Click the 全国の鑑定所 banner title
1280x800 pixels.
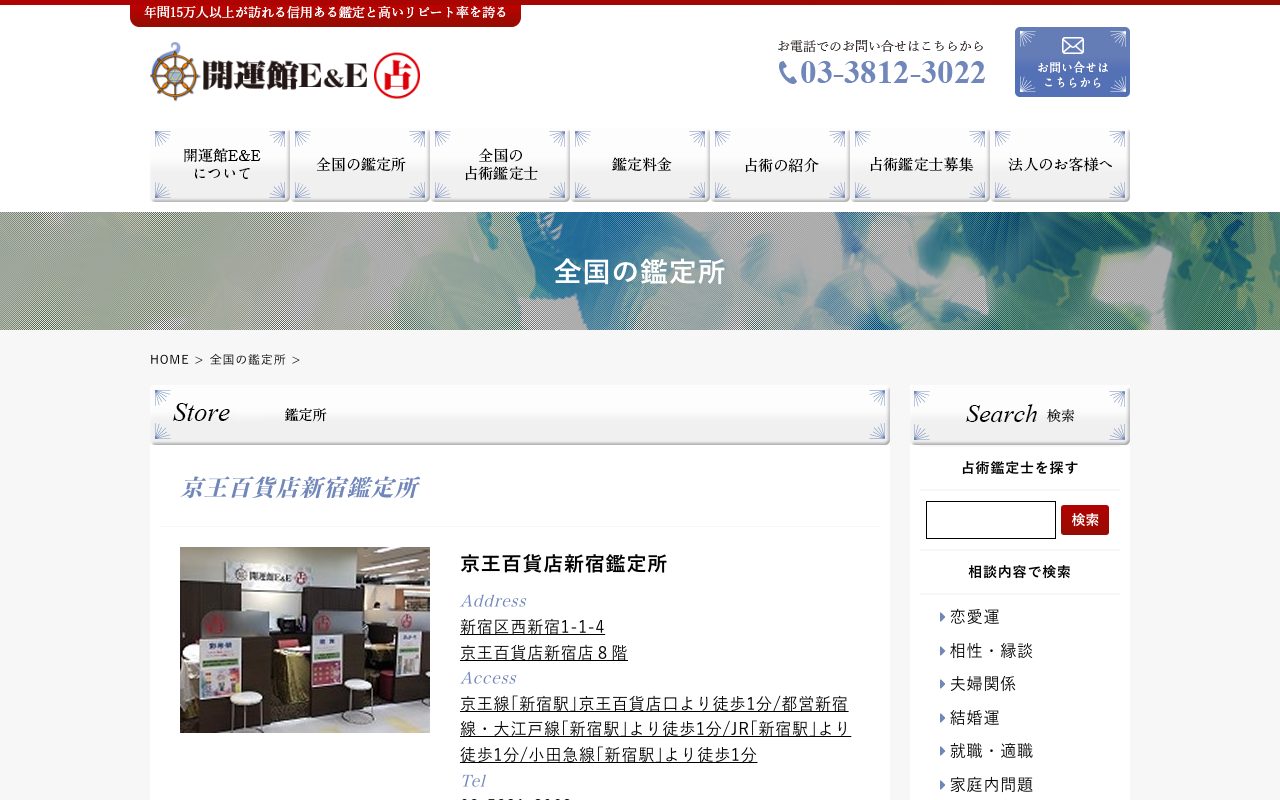pos(640,272)
